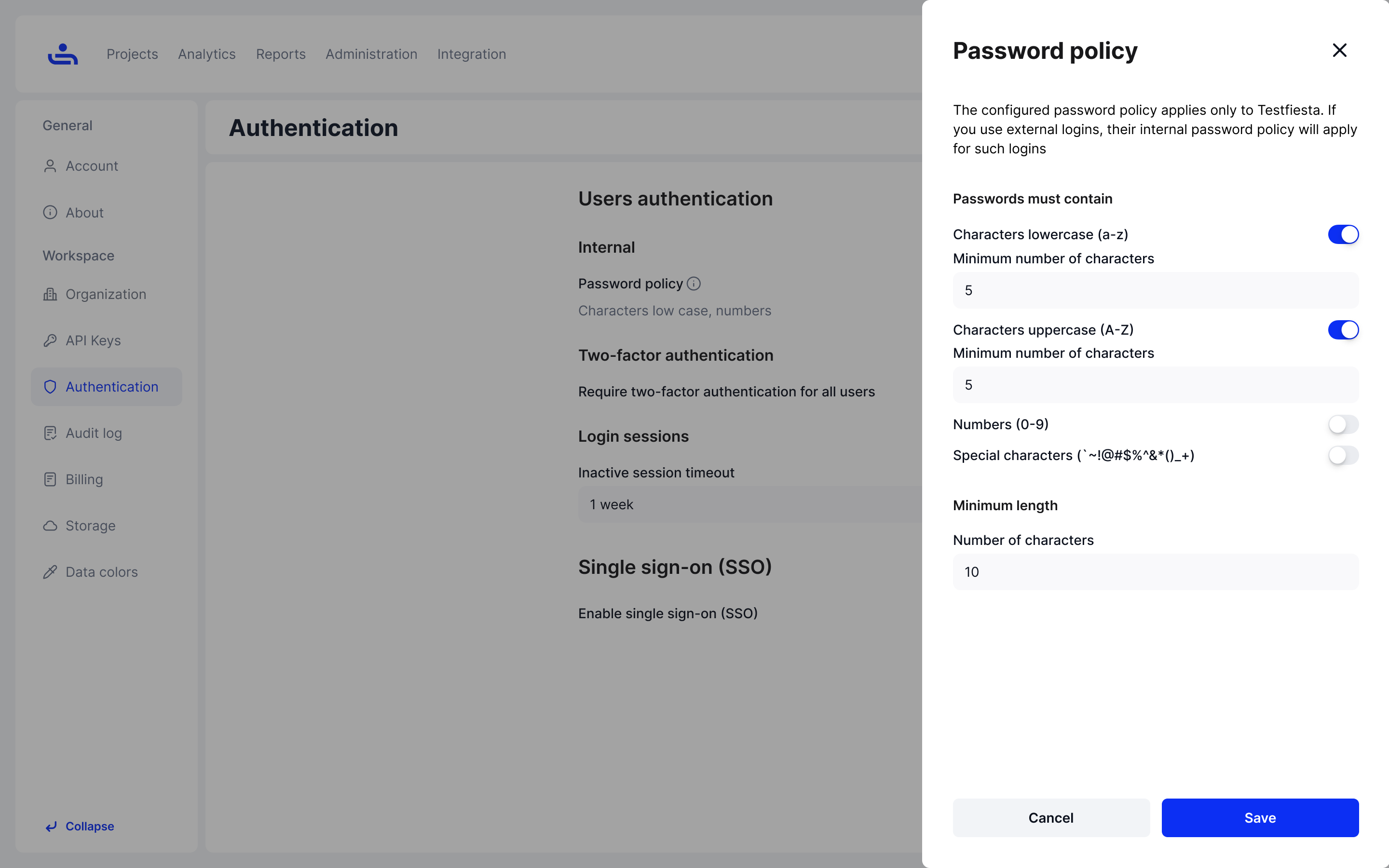1389x868 pixels.
Task: Click the About info icon
Action: [x=50, y=212]
